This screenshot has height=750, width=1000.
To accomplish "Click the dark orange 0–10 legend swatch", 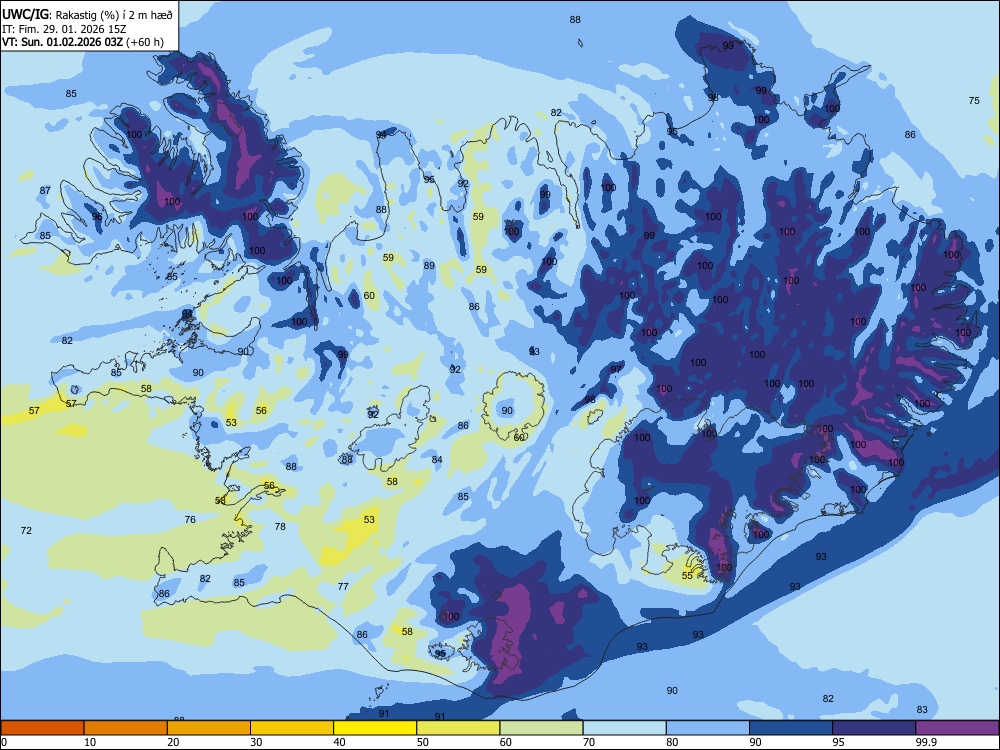I will 42,728.
